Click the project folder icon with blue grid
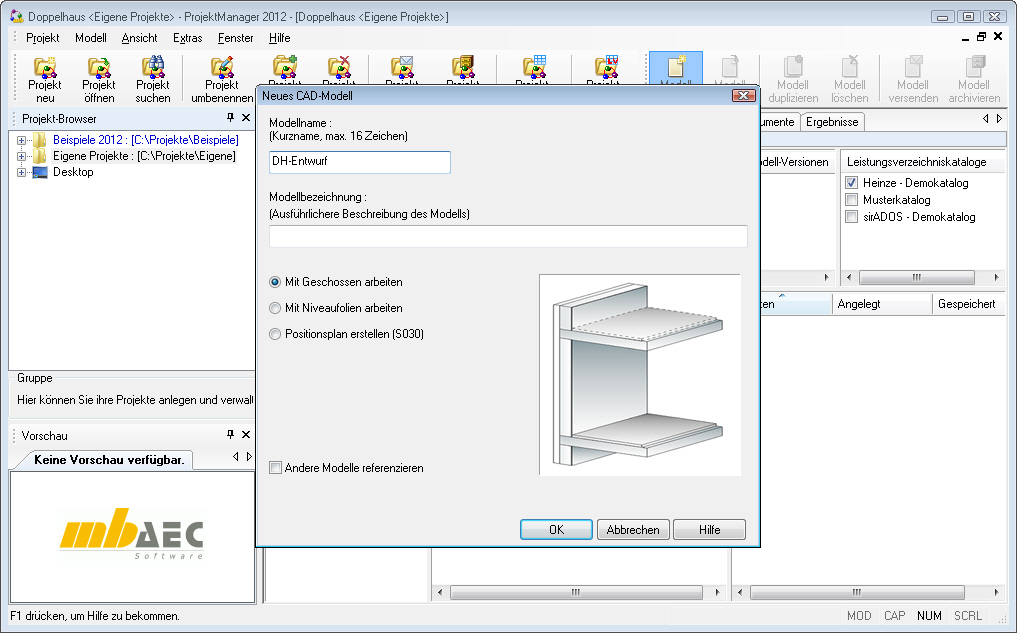The height and width of the screenshot is (633, 1017). (x=534, y=67)
